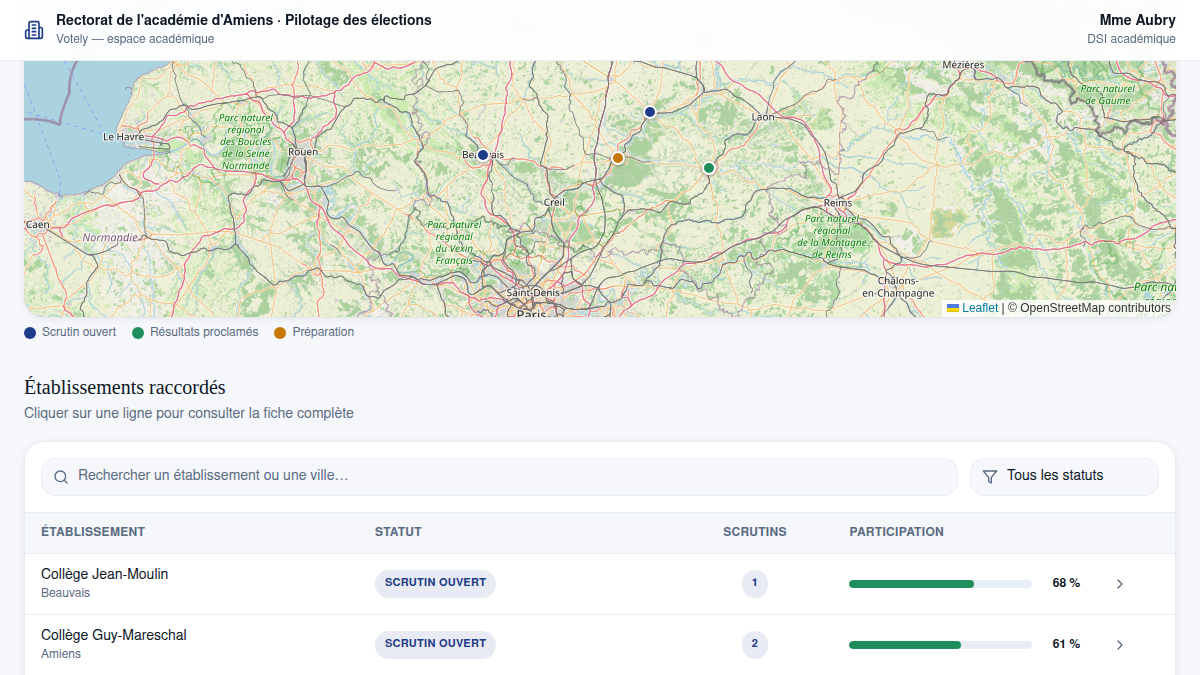Click the blue Scrutin ouvert legend dot

coord(30,332)
